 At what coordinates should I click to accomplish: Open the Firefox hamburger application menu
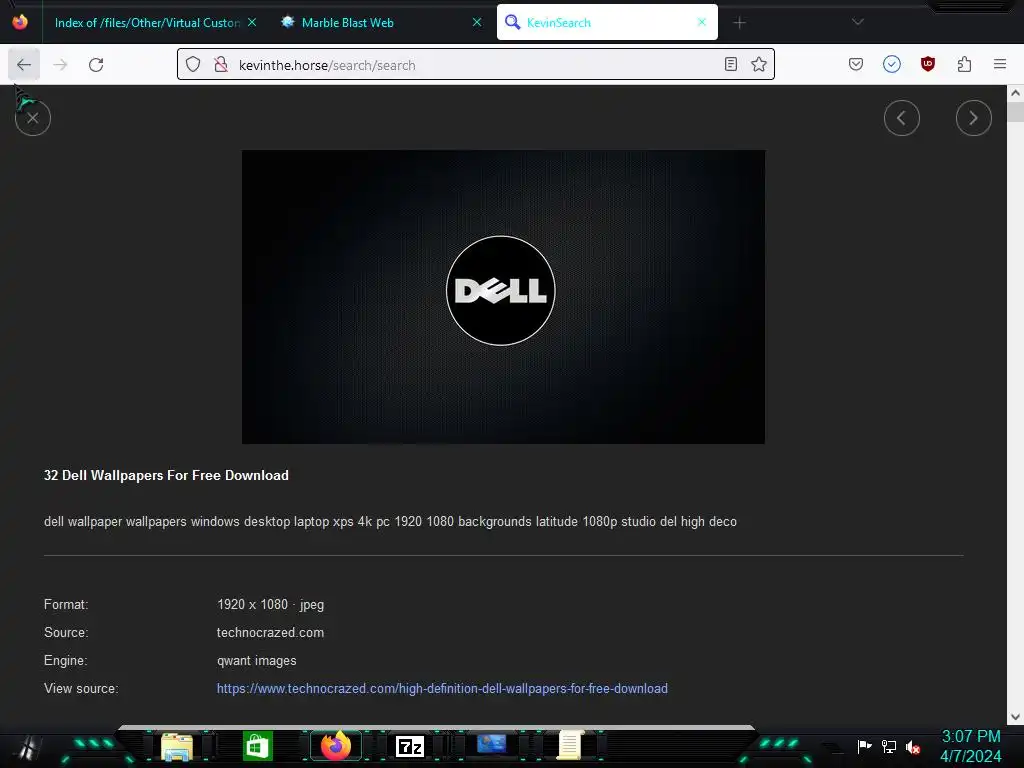1000,64
